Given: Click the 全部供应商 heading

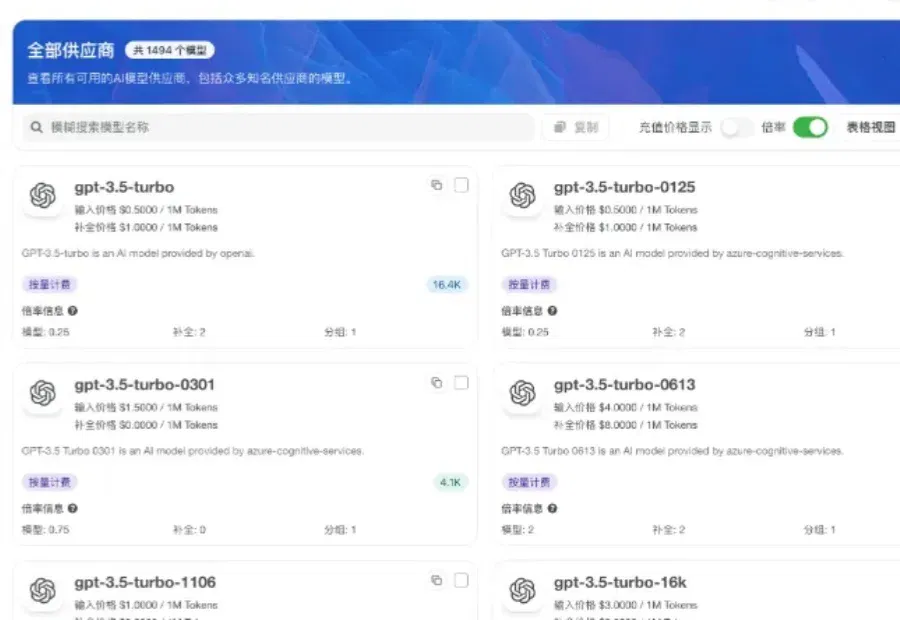Looking at the screenshot, I should pyautogui.click(x=71, y=51).
